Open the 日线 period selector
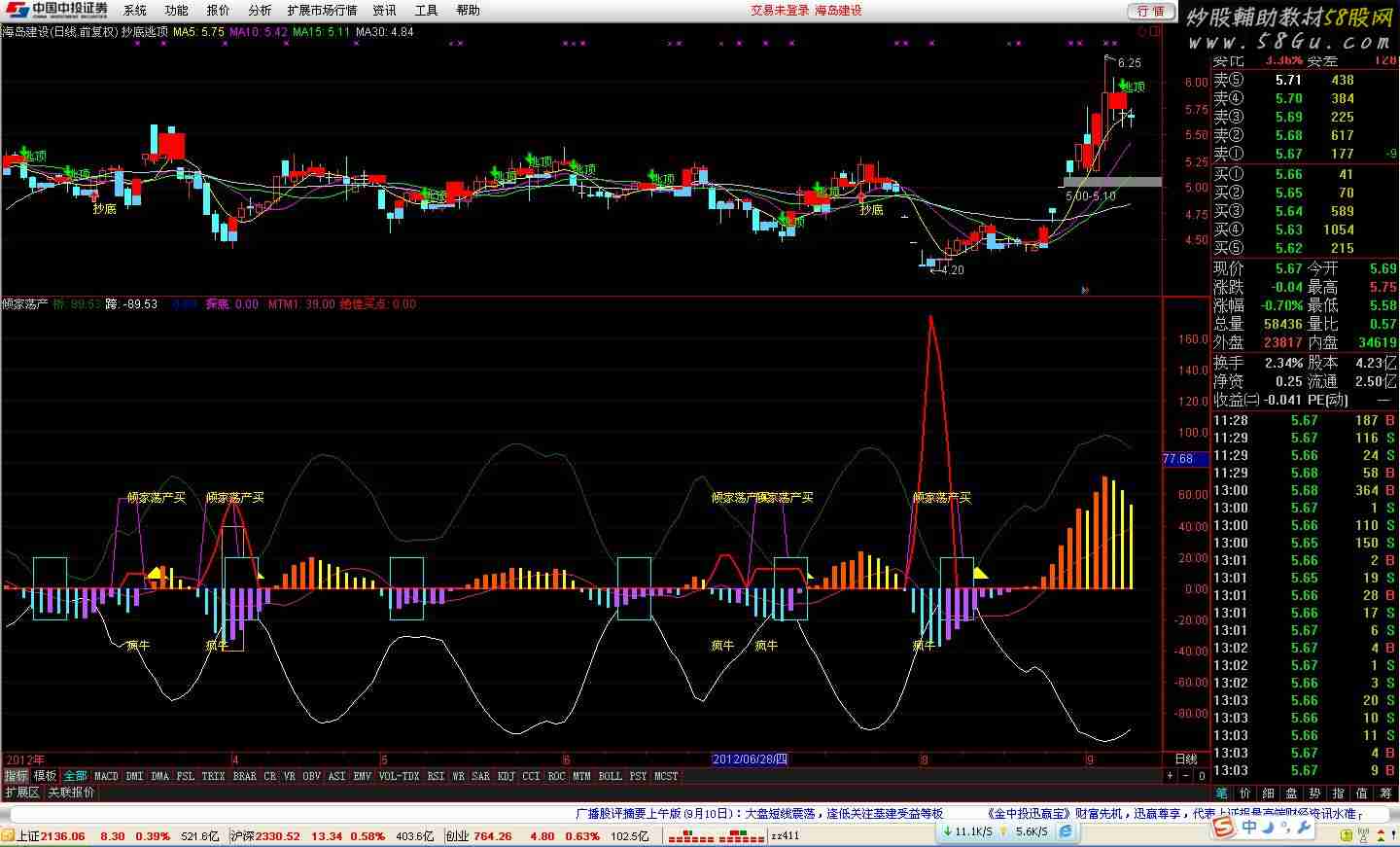Viewport: 1400px width, 847px height. click(1186, 759)
